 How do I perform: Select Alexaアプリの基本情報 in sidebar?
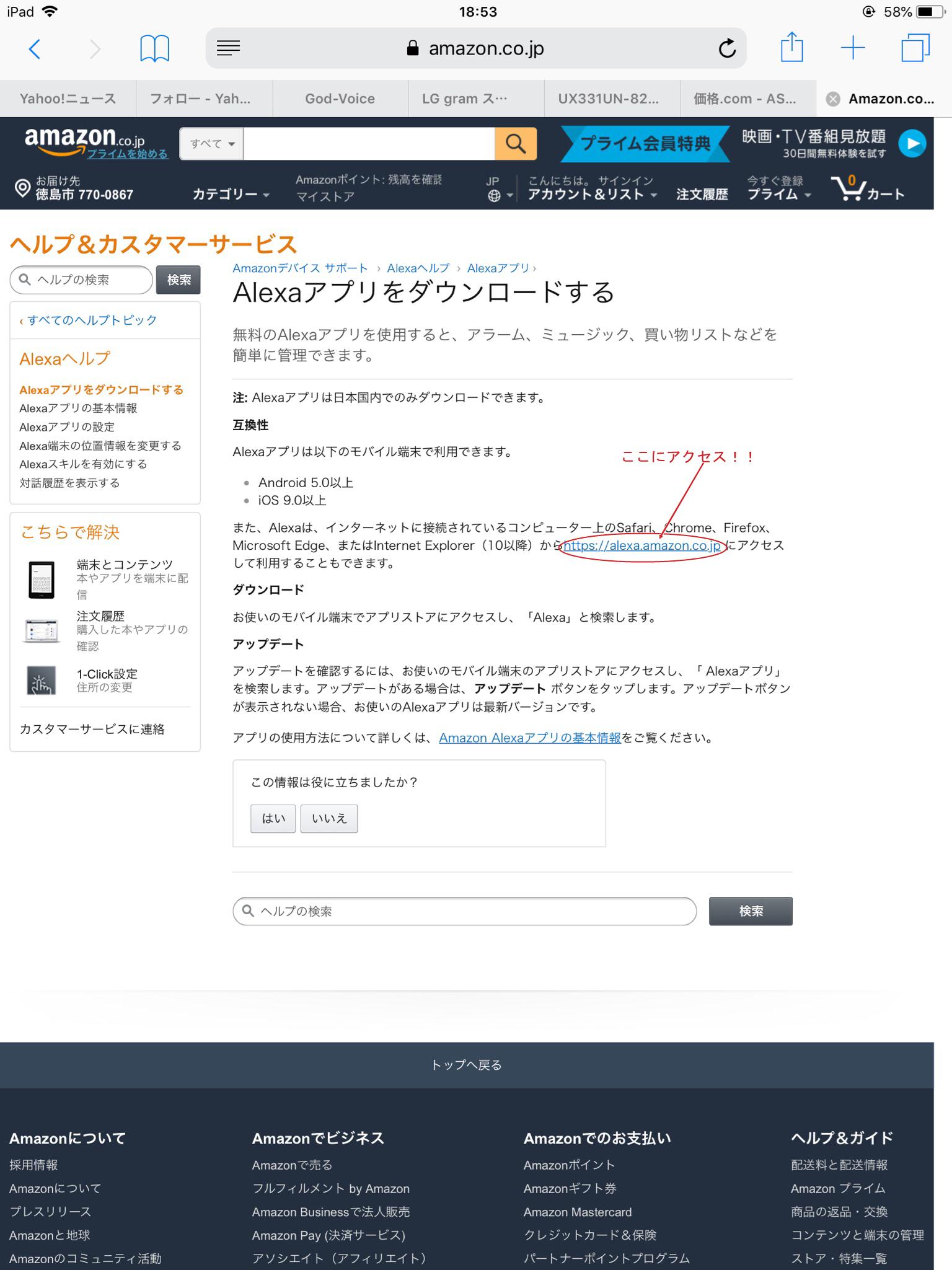(78, 408)
